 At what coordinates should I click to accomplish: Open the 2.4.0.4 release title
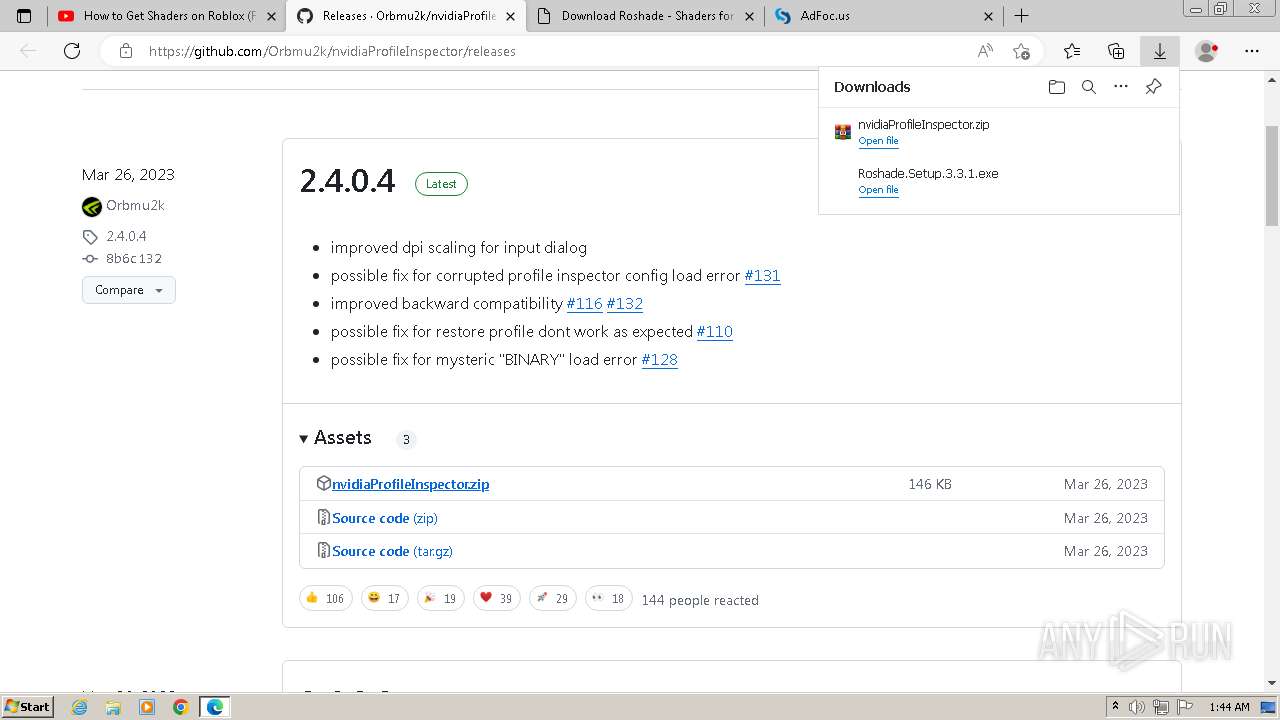click(348, 181)
